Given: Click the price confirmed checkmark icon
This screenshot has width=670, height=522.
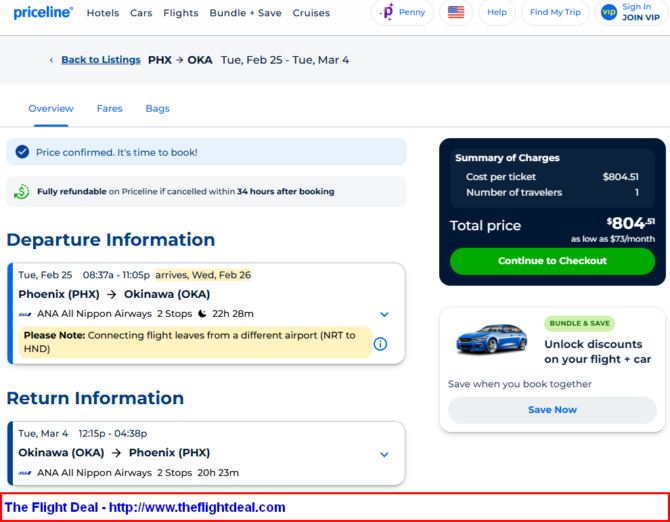Looking at the screenshot, I should [x=22, y=152].
